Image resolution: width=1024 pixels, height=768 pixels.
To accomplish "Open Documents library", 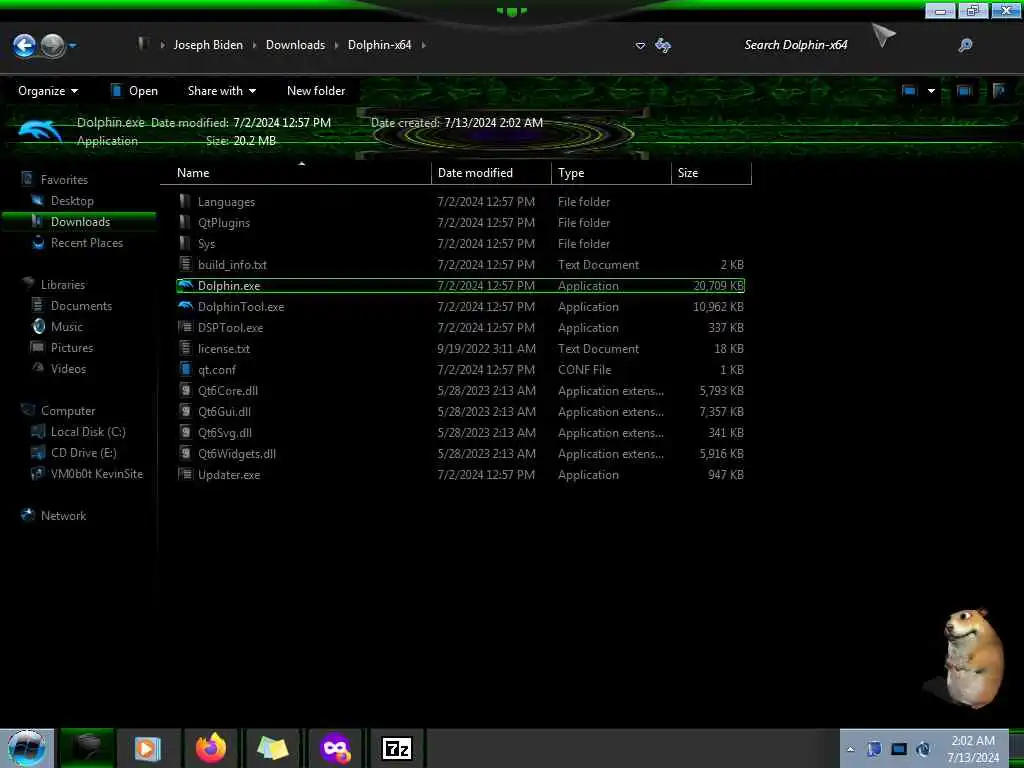I will [81, 306].
